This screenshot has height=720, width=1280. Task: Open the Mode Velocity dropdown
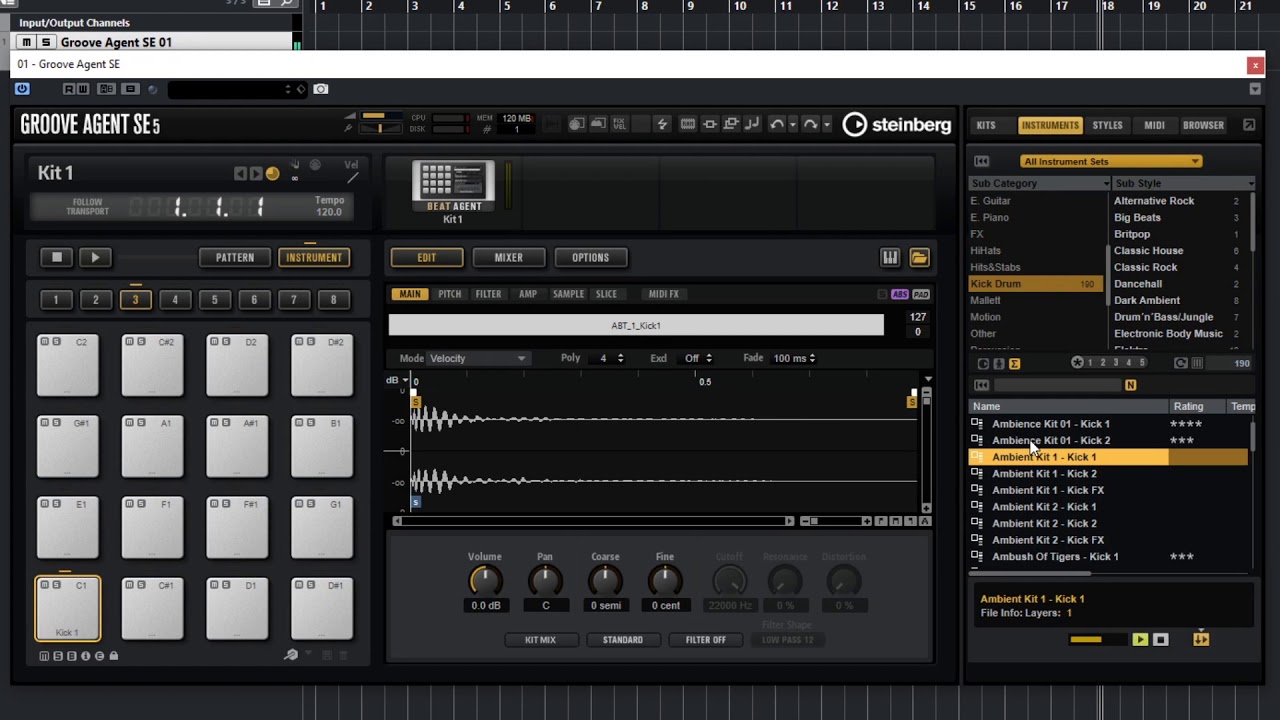pos(478,358)
